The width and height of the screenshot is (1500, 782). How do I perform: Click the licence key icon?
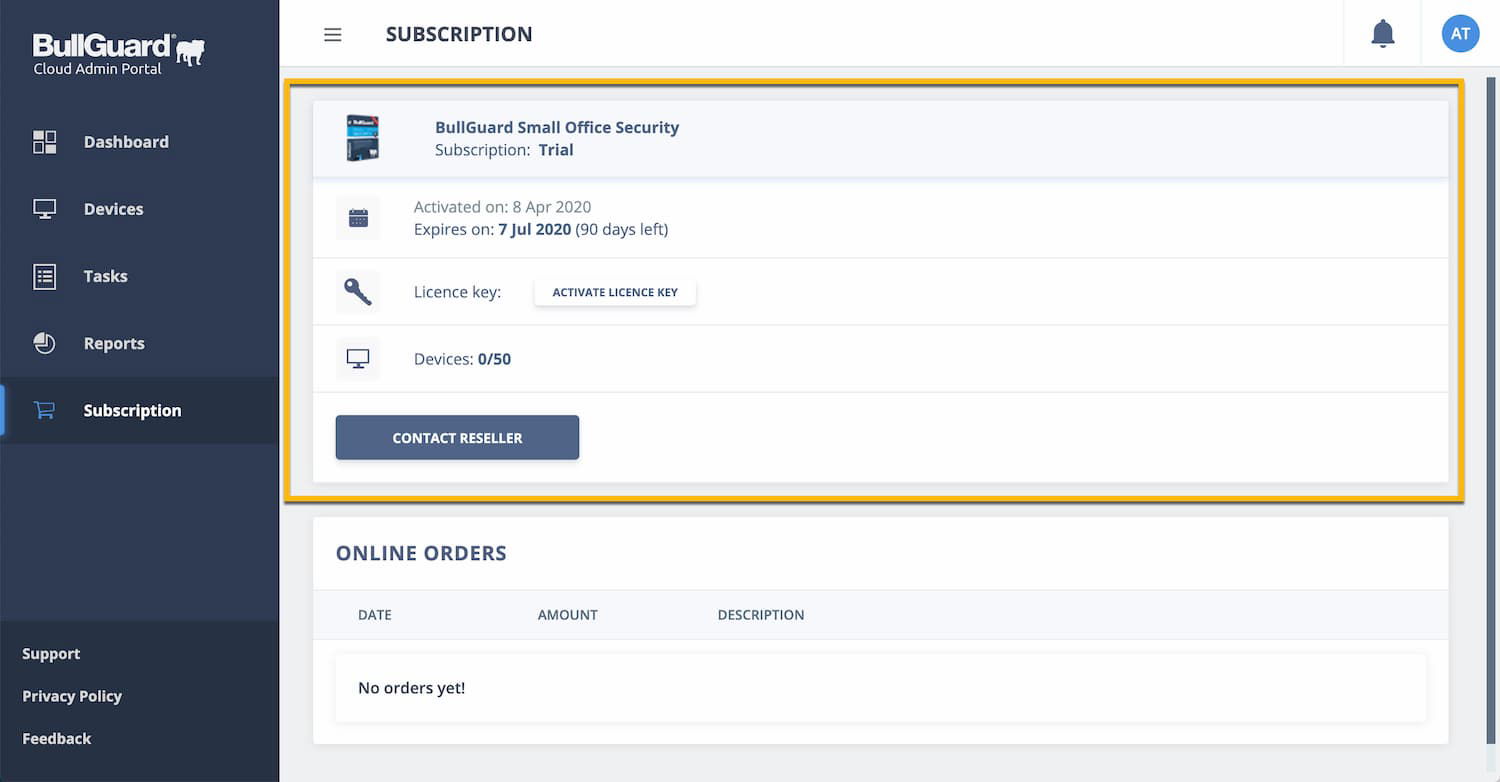tap(358, 292)
